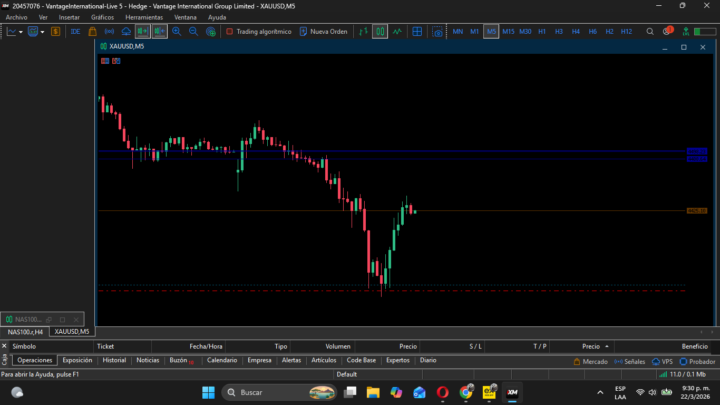The image size is (720, 405).
Task: Show hidden system tray icons chevron
Action: click(600, 392)
